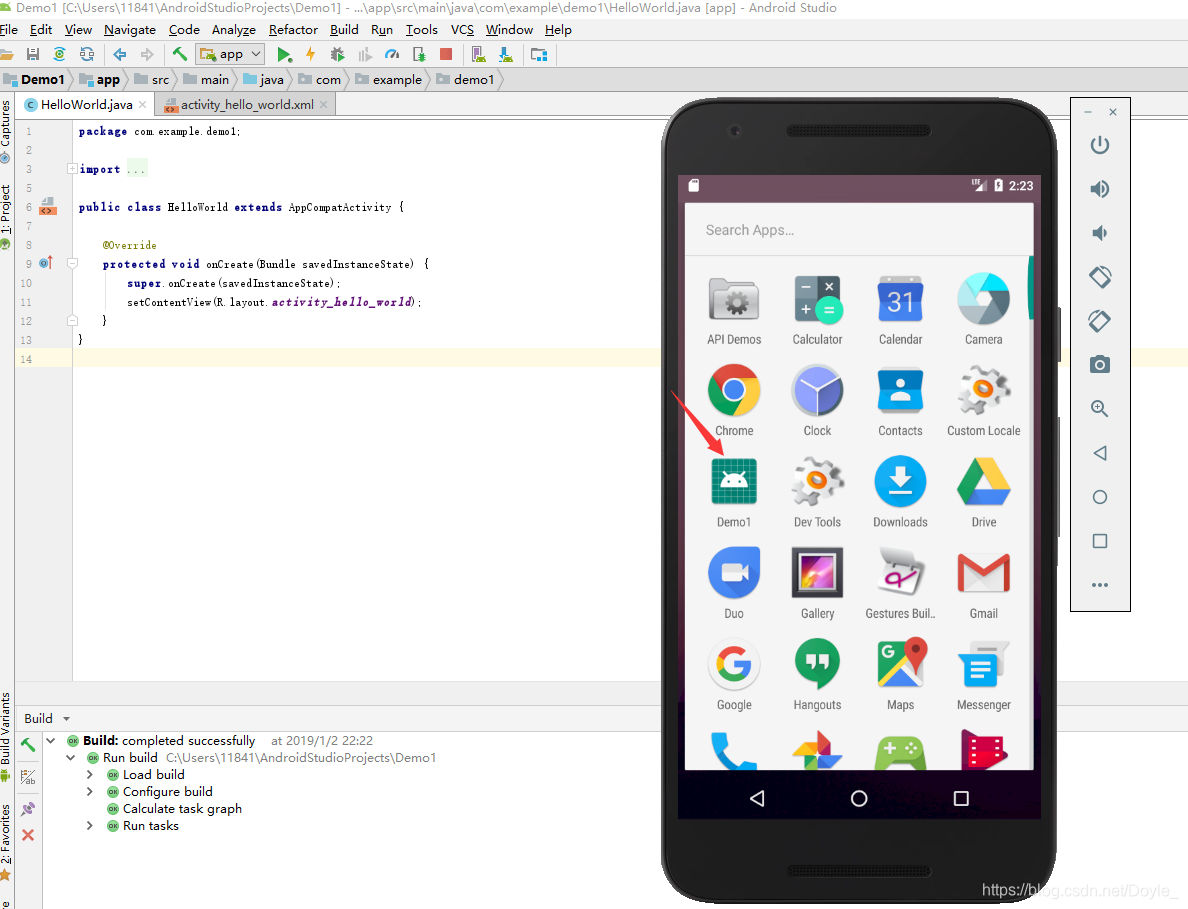Open SDK Manager download icon in toolbar
This screenshot has height=909, width=1188.
(x=505, y=55)
